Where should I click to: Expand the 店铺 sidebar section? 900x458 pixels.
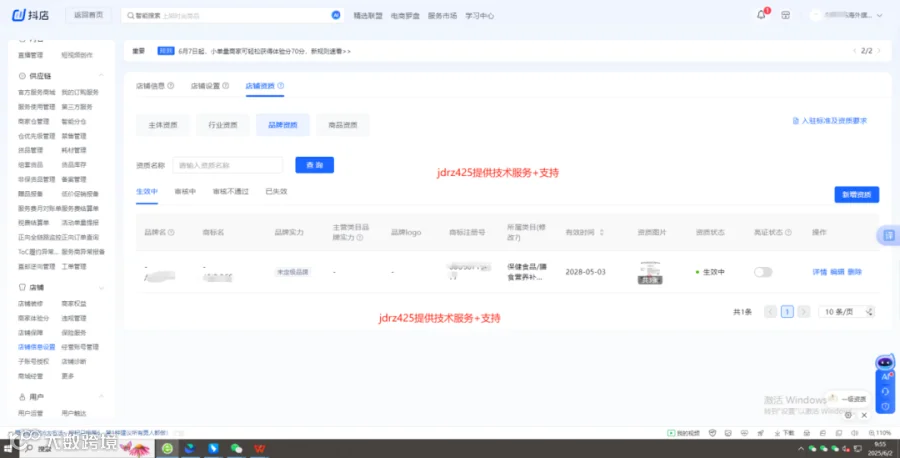click(x=101, y=287)
